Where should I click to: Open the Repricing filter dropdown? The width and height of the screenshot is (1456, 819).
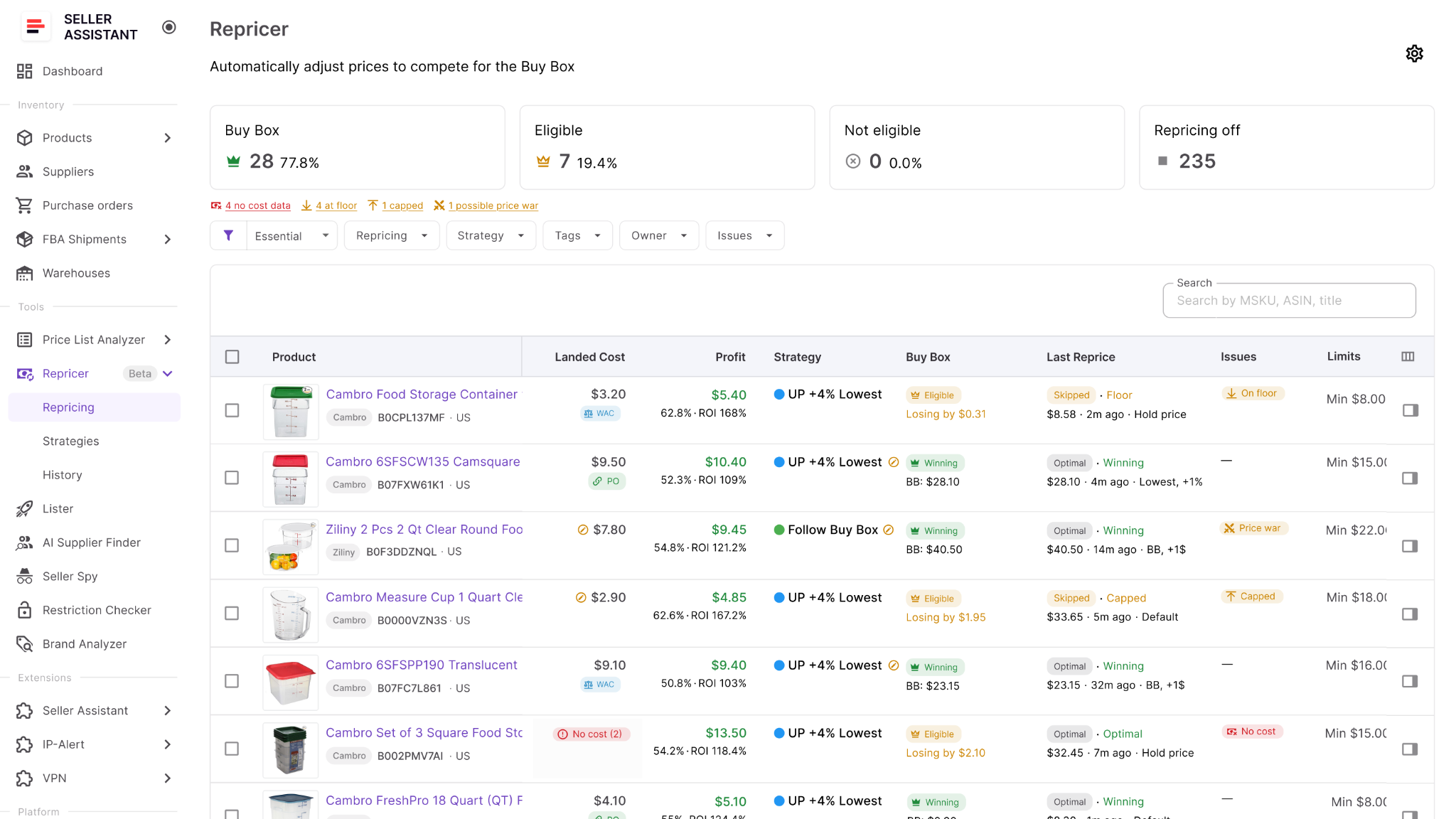[392, 235]
